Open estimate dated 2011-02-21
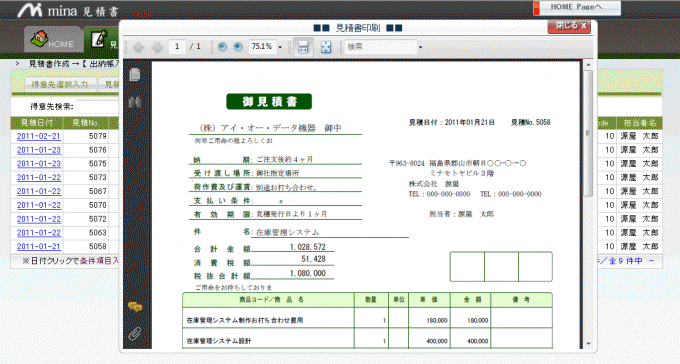This screenshot has width=680, height=364. point(39,136)
